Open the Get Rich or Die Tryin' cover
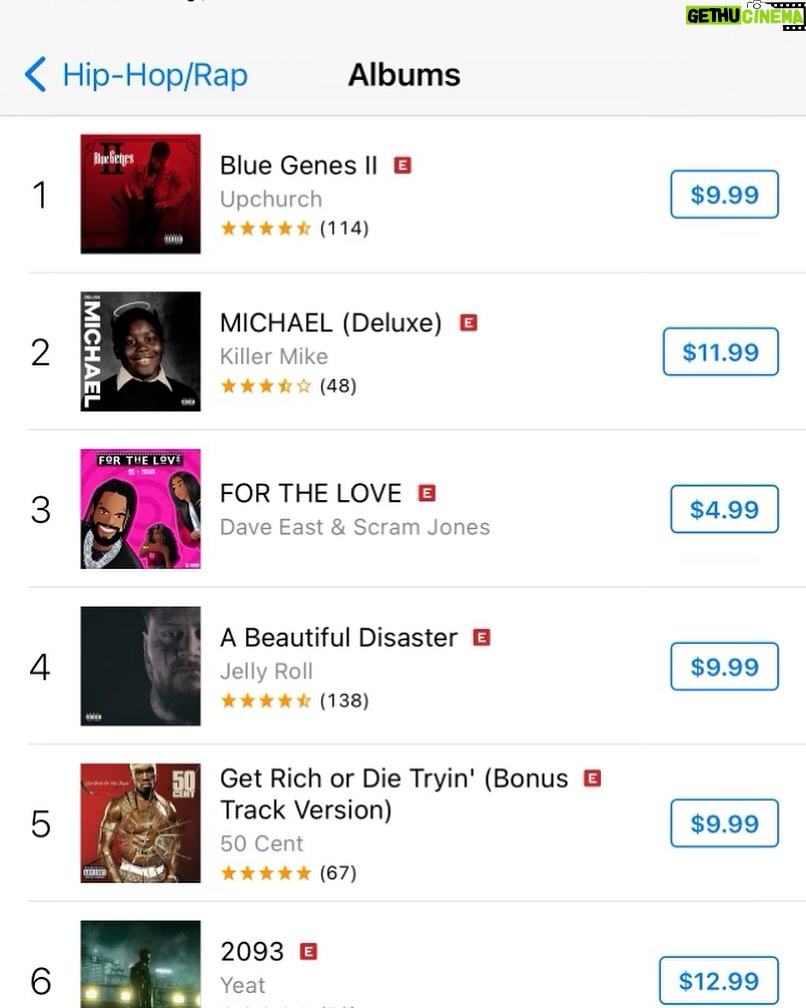 [140, 824]
